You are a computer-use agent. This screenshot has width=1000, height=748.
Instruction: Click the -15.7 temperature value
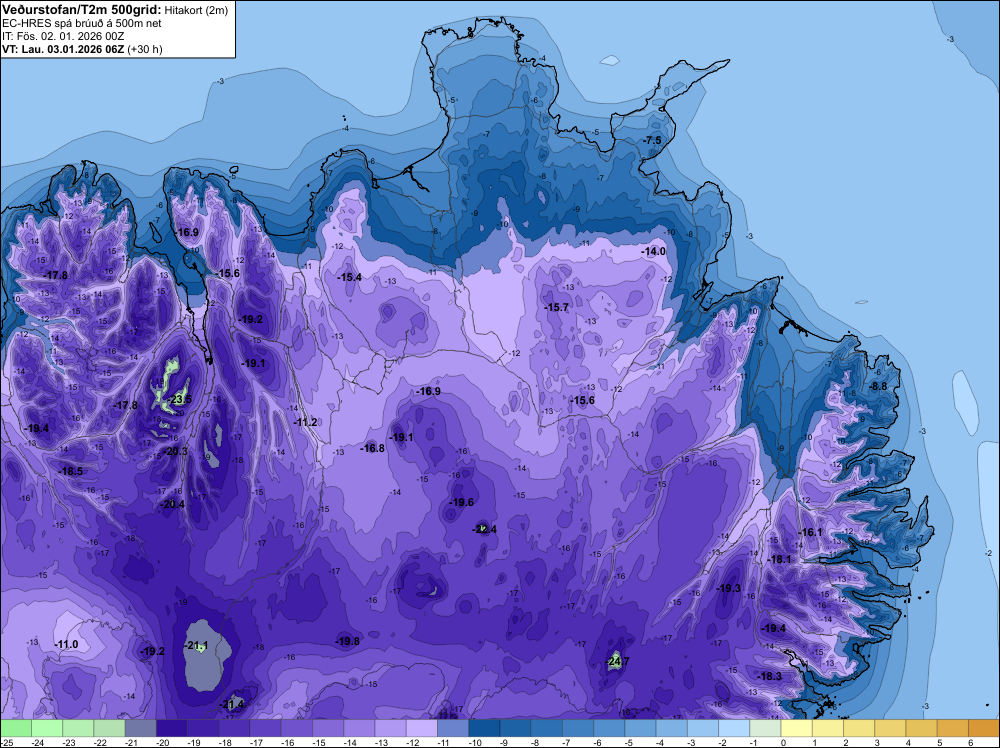click(556, 307)
